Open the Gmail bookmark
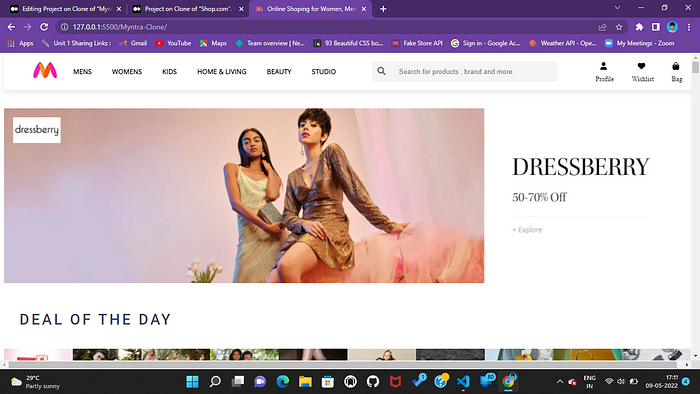Image resolution: width=700 pixels, height=394 pixels. coord(133,43)
